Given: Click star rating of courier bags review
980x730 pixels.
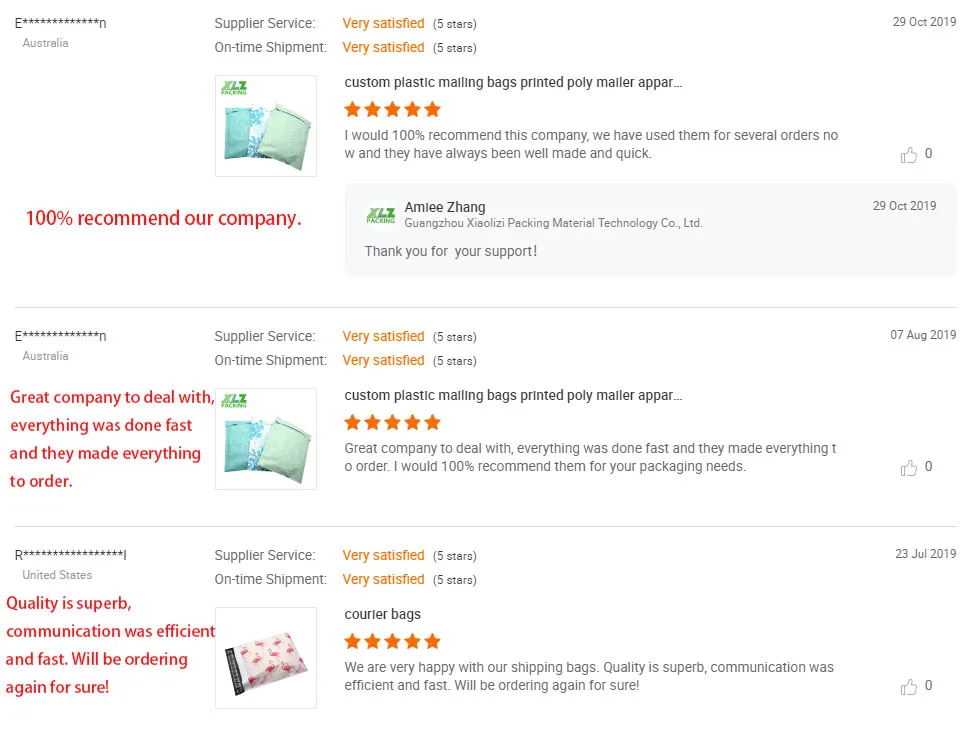Looking at the screenshot, I should (392, 641).
